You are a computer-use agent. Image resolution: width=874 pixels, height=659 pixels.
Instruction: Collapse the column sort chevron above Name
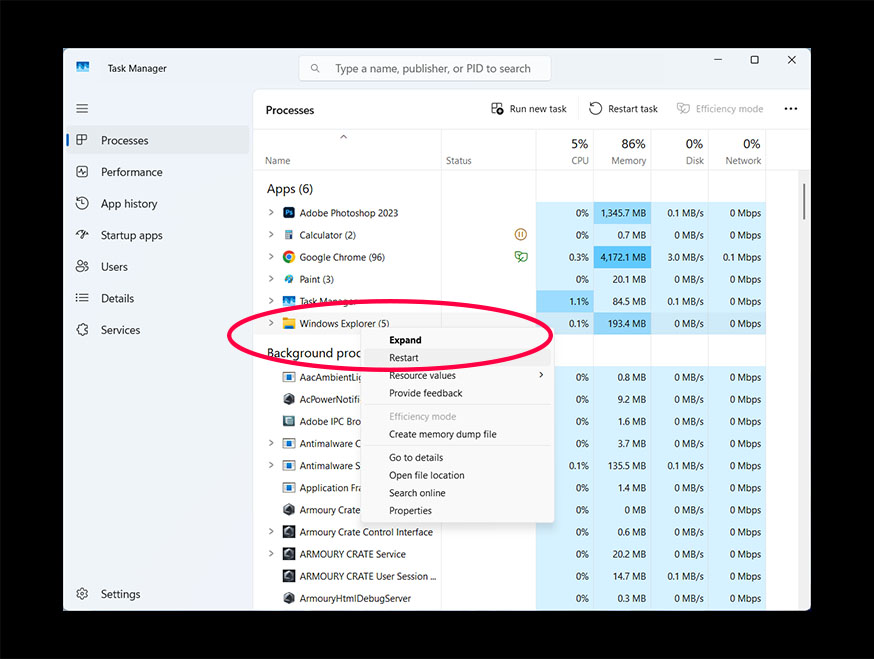(343, 137)
